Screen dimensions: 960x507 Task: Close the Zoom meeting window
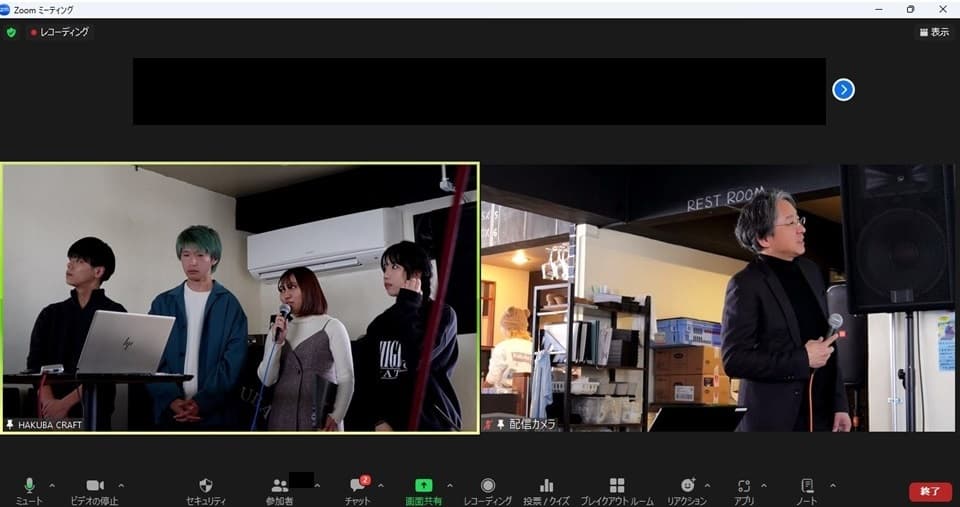click(x=943, y=9)
